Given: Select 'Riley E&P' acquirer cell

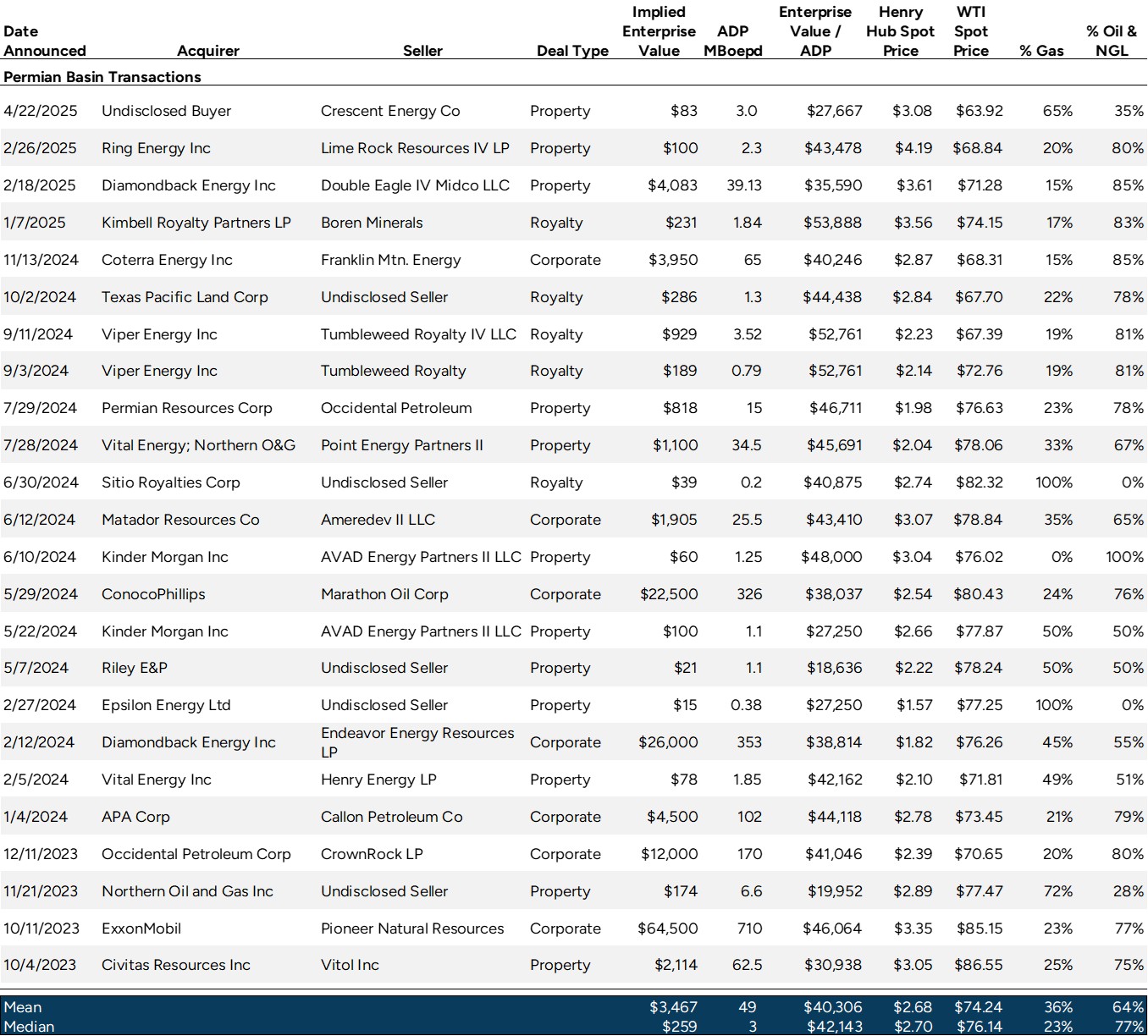Looking at the screenshot, I should [135, 668].
